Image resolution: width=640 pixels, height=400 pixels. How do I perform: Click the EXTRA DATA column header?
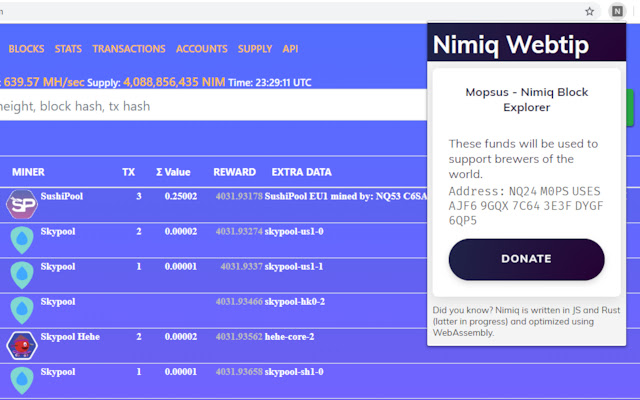pos(302,172)
